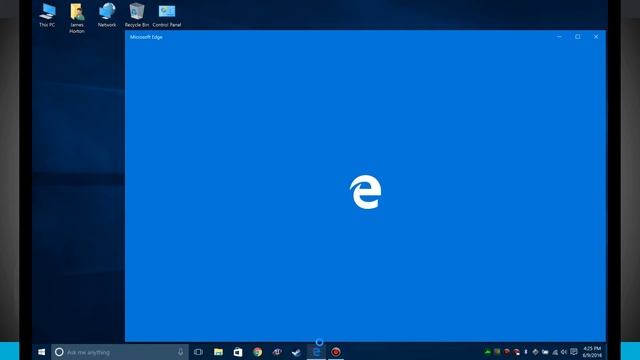The image size is (640, 360).
Task: Click the green arrow tray icon
Action: 487,352
